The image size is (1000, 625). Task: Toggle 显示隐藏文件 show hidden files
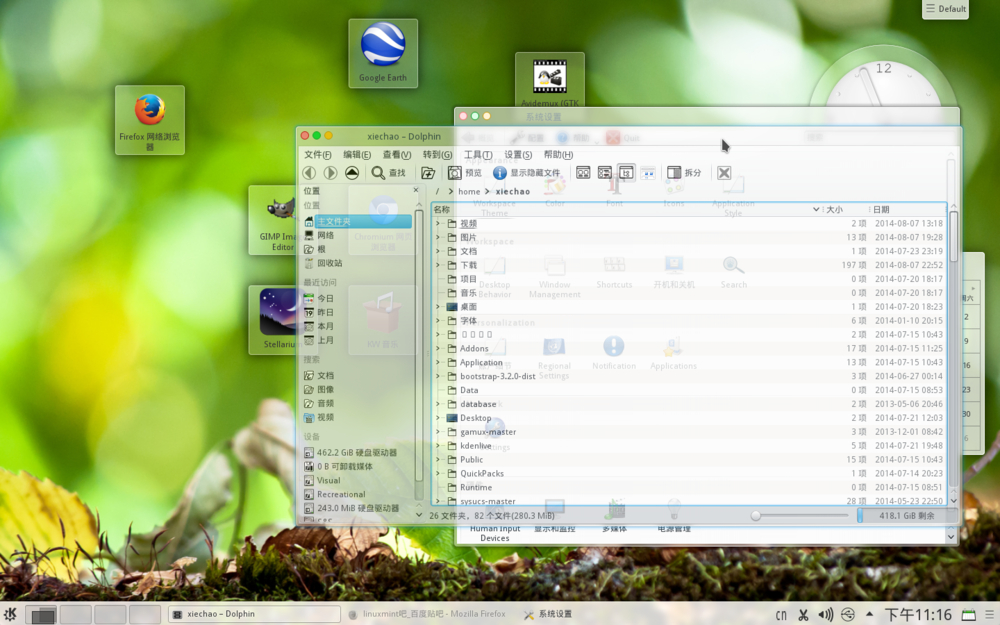coord(527,173)
